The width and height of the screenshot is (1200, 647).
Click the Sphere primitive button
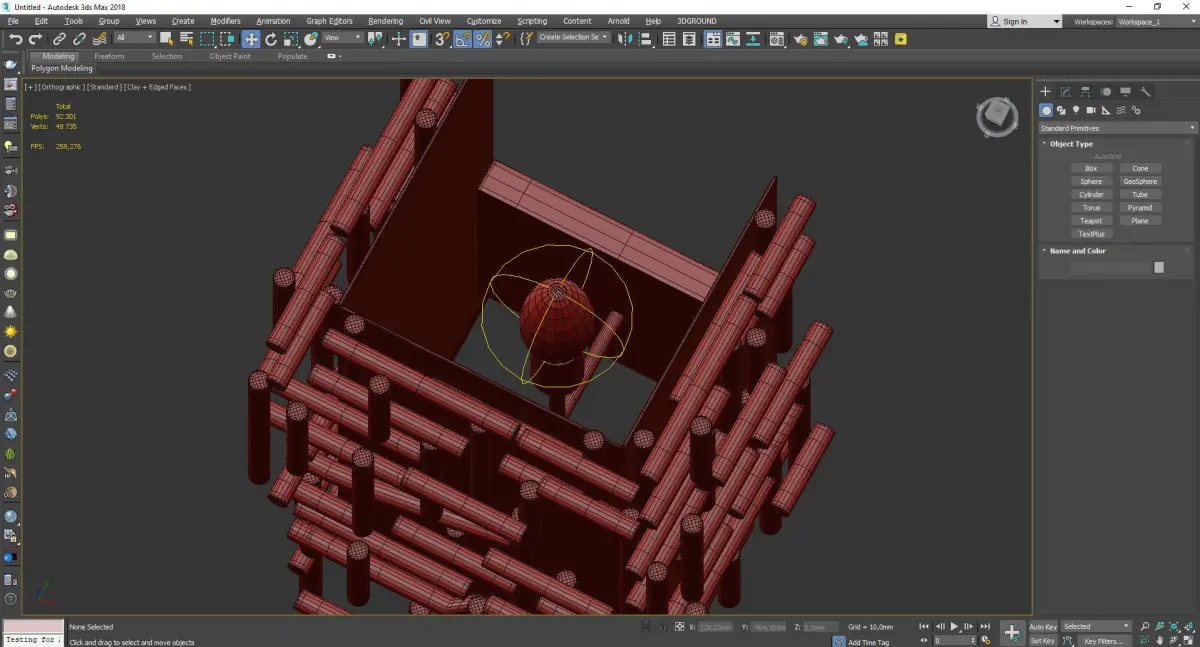(1091, 181)
